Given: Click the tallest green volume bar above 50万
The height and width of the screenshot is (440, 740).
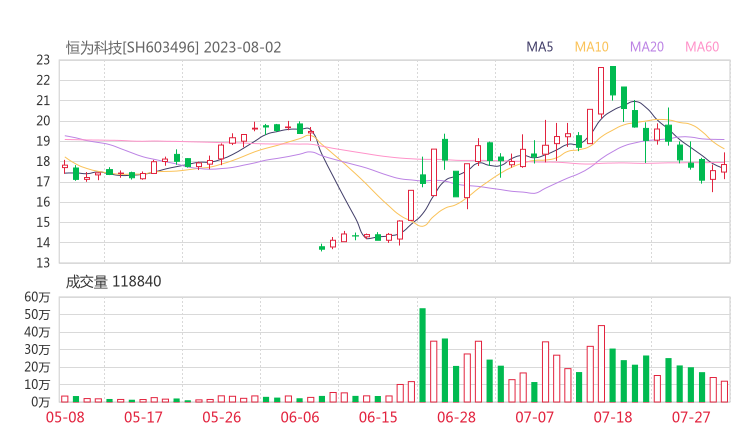Looking at the screenshot, I should [422, 355].
